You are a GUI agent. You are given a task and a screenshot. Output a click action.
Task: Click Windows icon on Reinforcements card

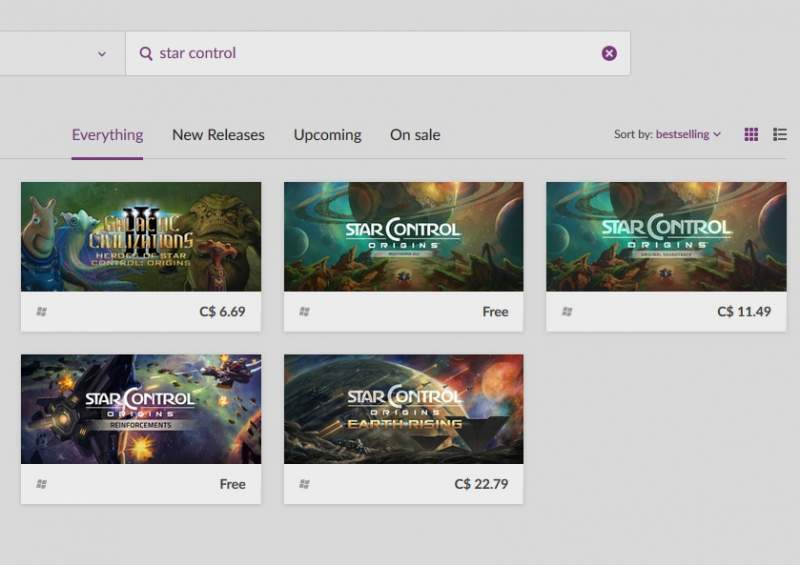pyautogui.click(x=41, y=484)
